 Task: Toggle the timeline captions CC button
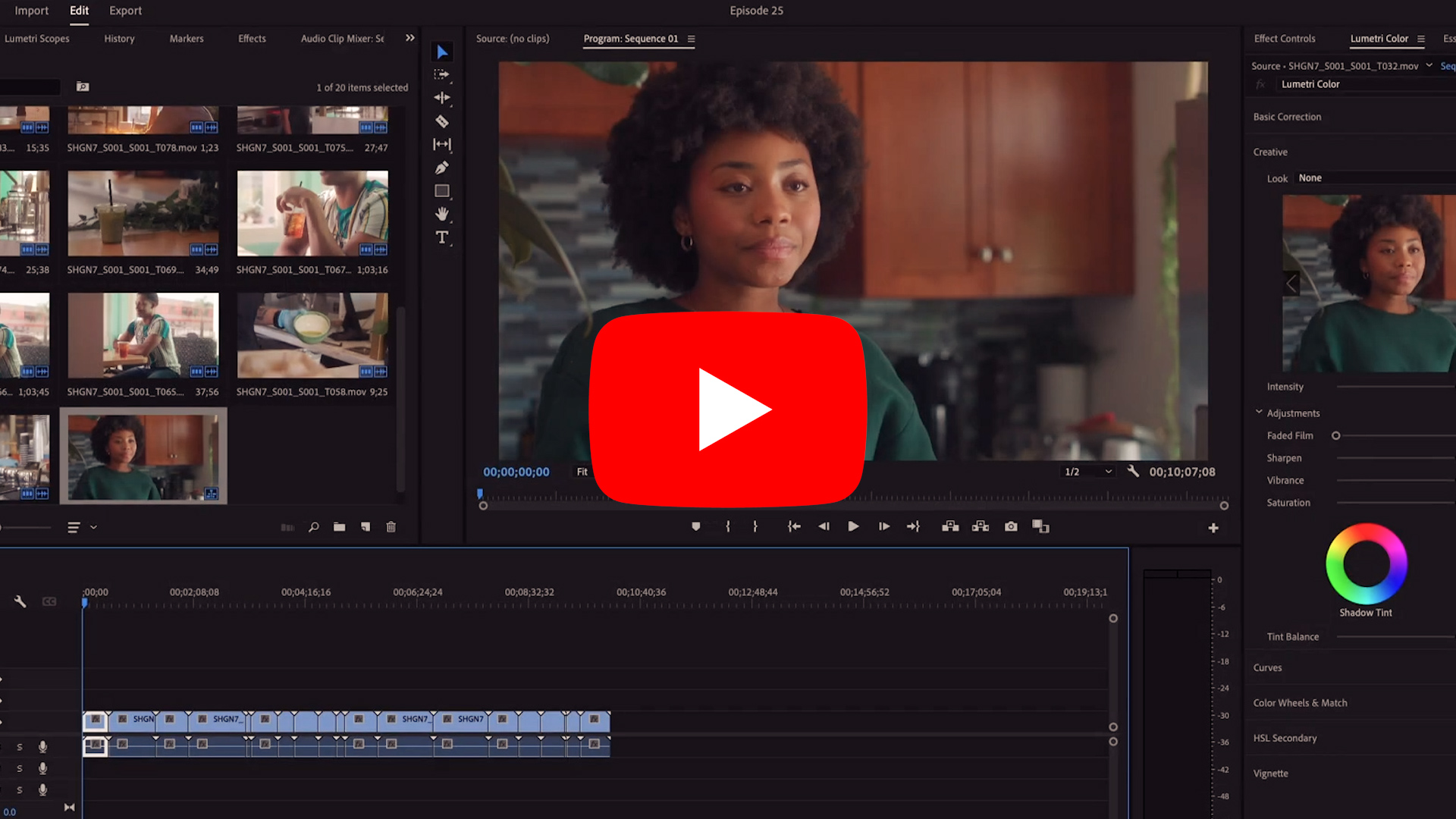(x=49, y=601)
